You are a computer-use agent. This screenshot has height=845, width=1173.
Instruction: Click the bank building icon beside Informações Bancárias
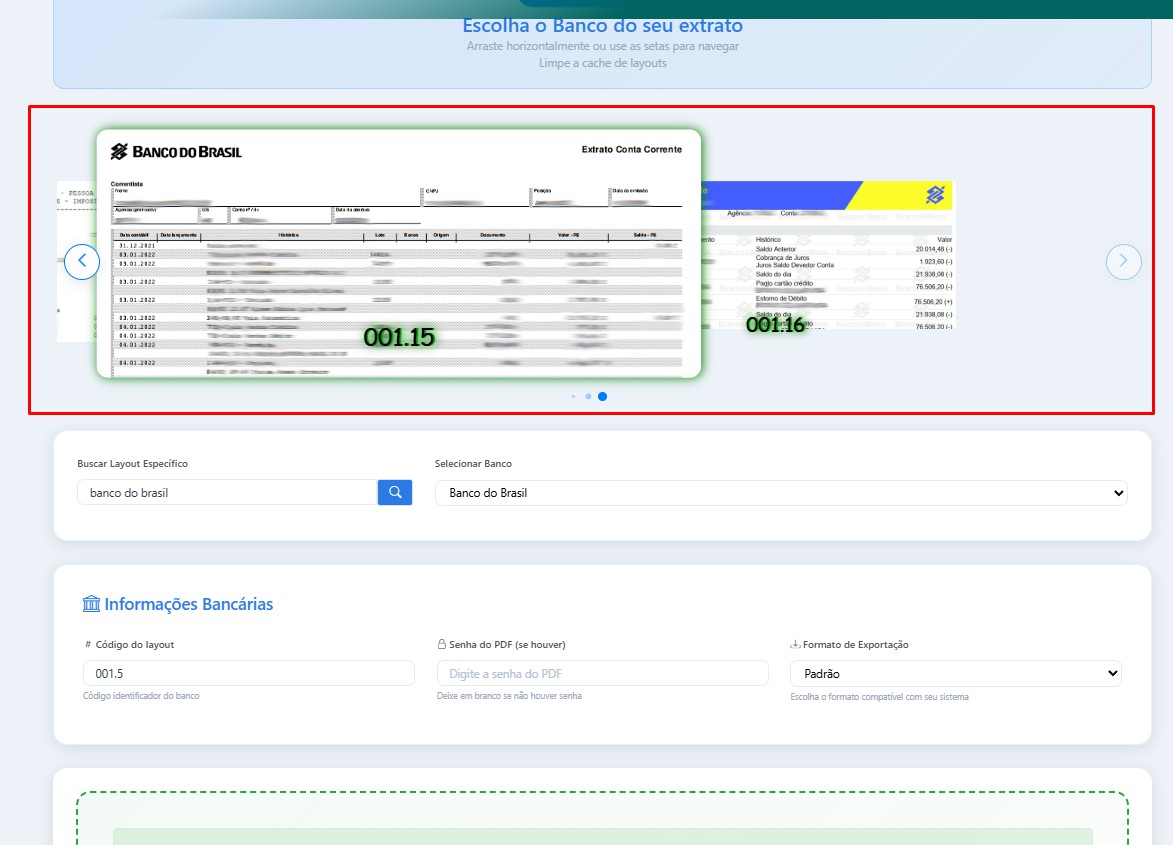pyautogui.click(x=91, y=603)
